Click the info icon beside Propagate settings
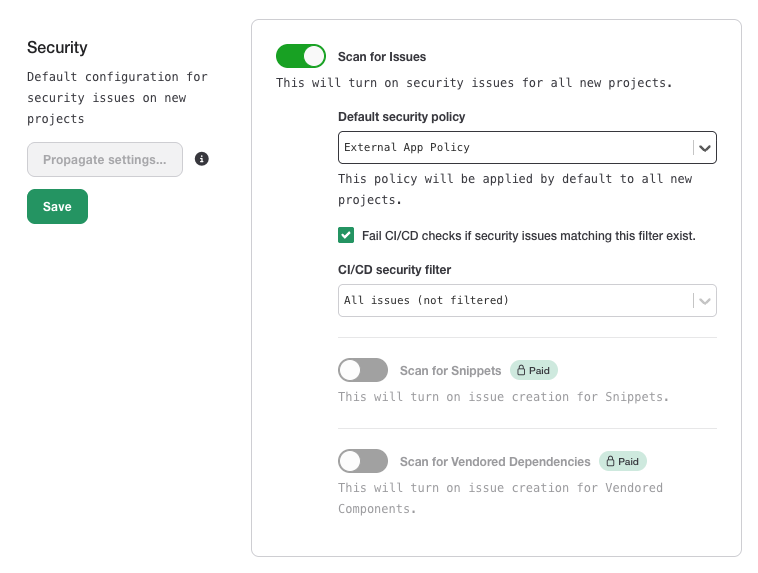 [x=201, y=159]
